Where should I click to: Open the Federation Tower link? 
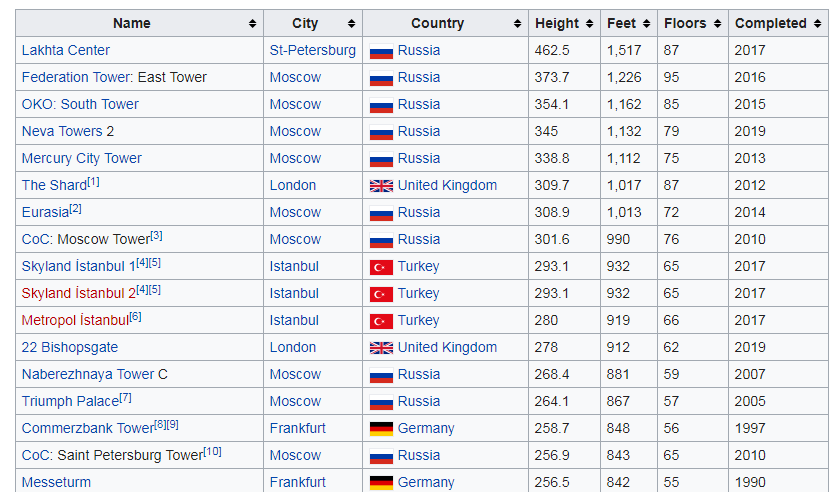click(76, 78)
